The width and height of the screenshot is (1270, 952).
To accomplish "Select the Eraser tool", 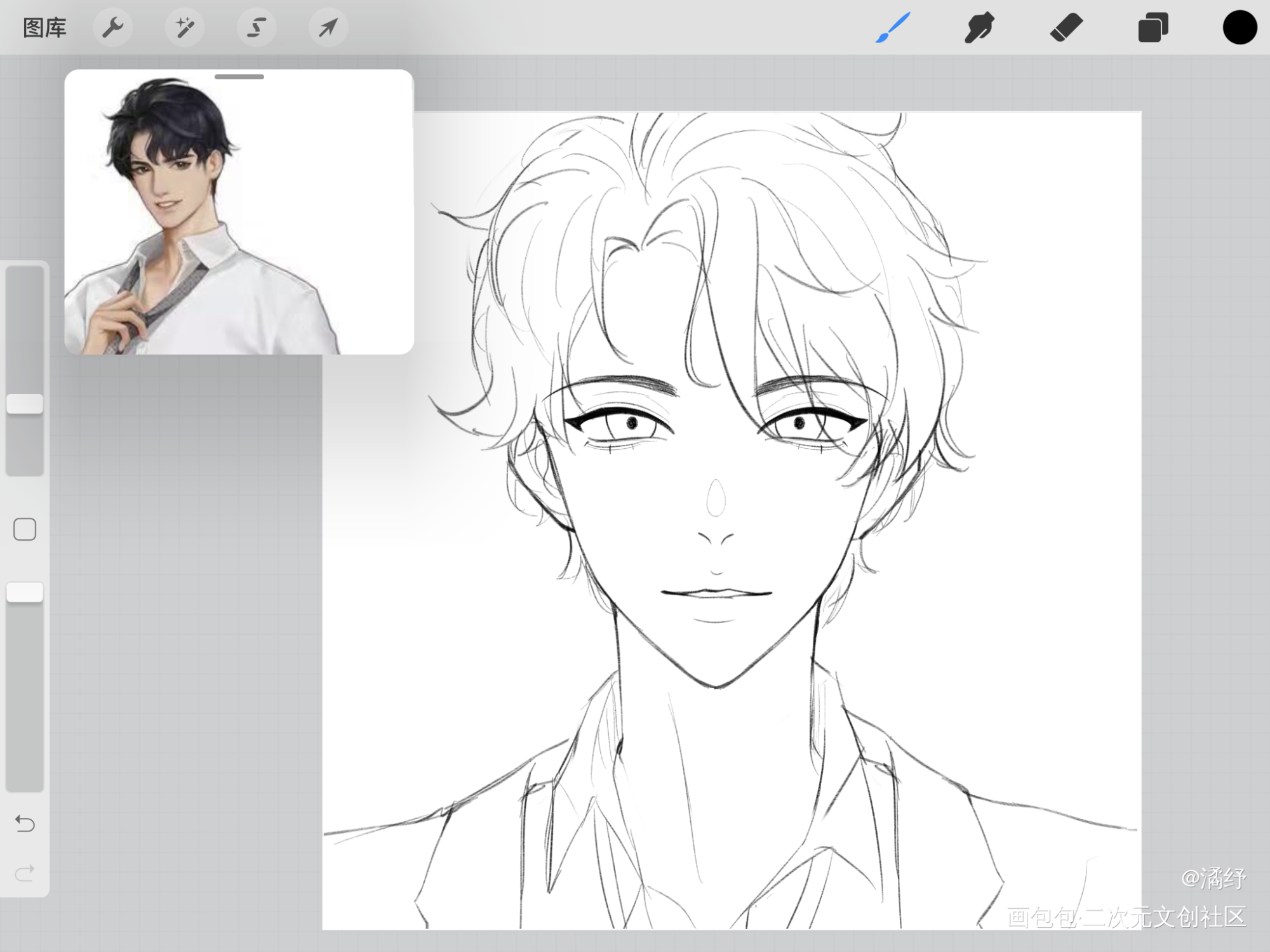I will point(1066,28).
